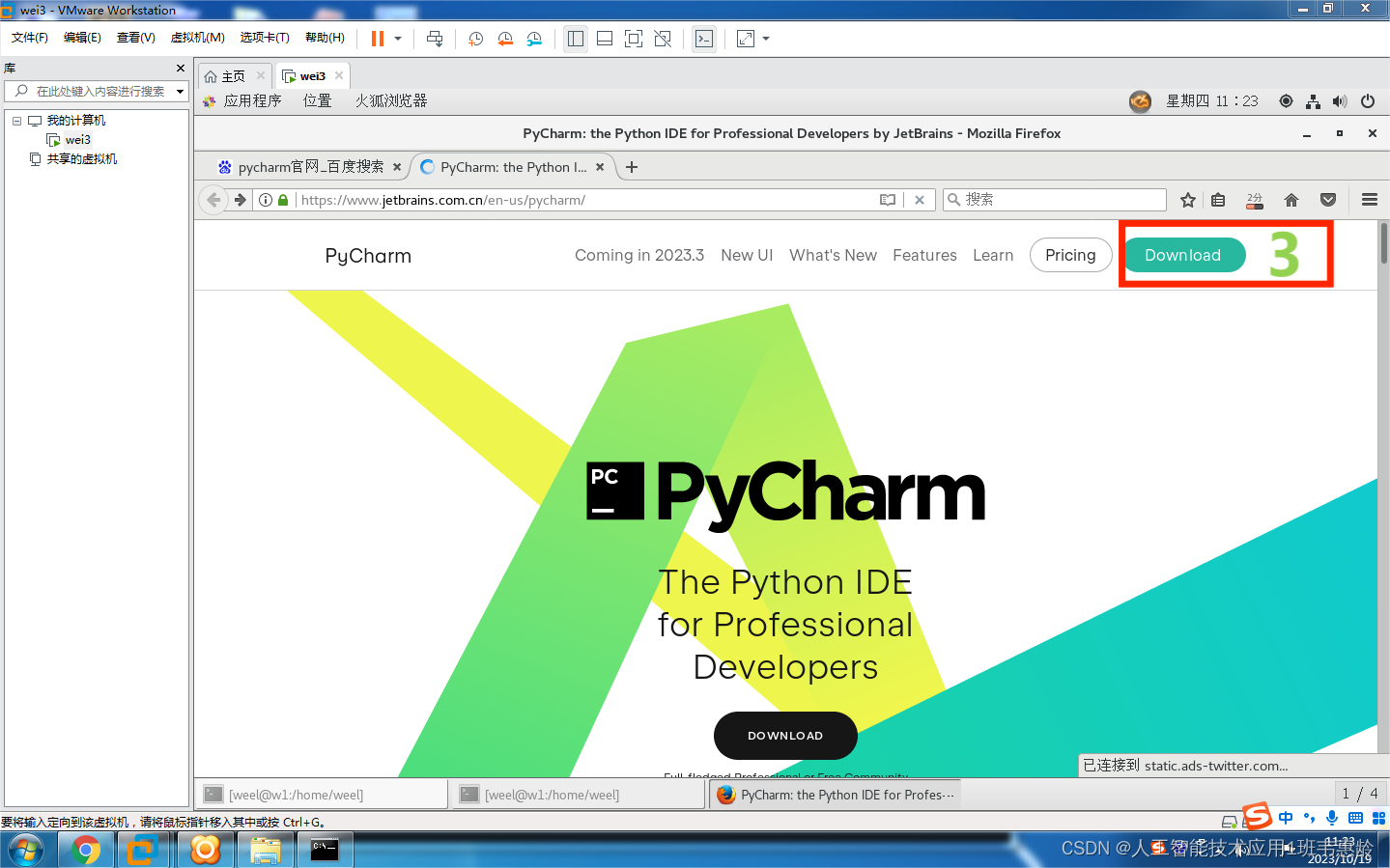The image size is (1390, 868).
Task: Collapse the 我的计算机 tree node
Action: tap(16, 121)
